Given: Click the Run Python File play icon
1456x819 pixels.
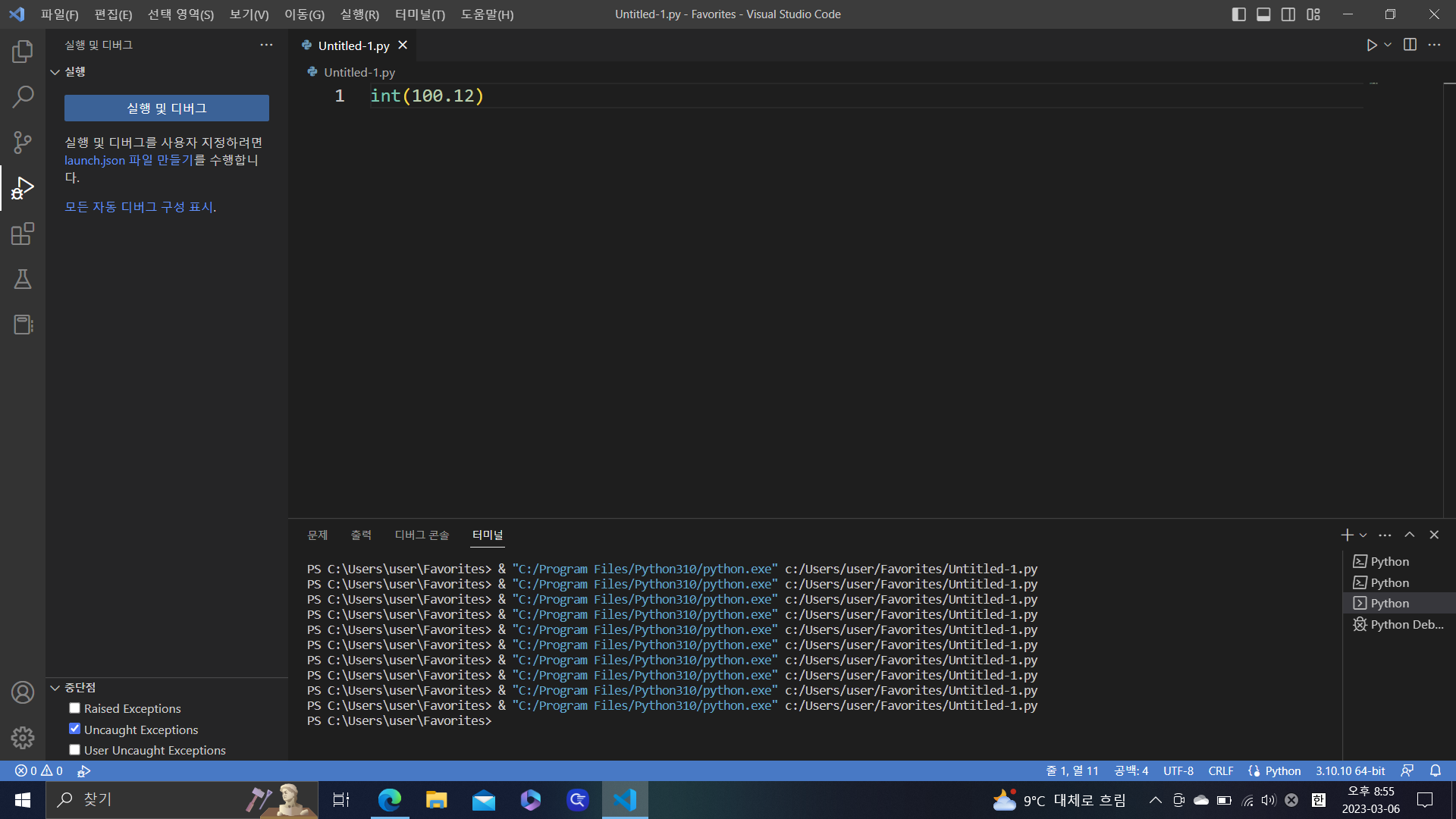Looking at the screenshot, I should tap(1371, 45).
